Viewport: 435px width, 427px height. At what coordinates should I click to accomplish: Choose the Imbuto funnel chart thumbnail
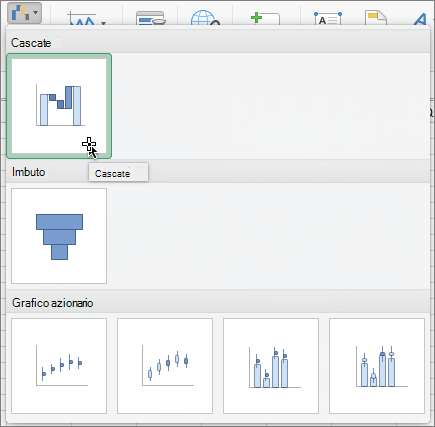tap(59, 236)
